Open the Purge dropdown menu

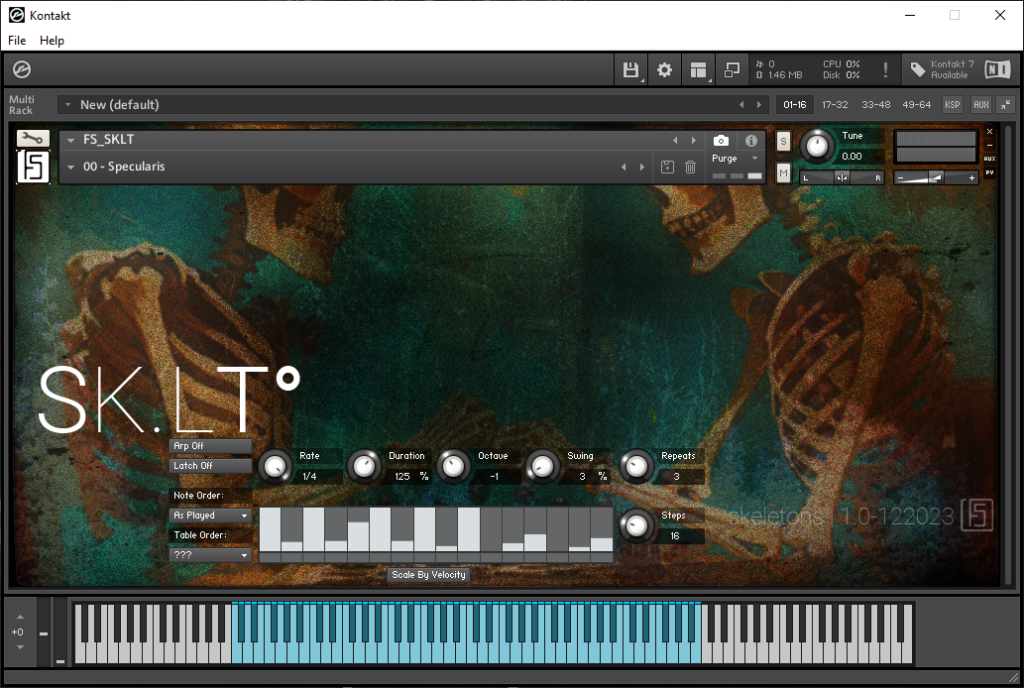click(x=735, y=159)
